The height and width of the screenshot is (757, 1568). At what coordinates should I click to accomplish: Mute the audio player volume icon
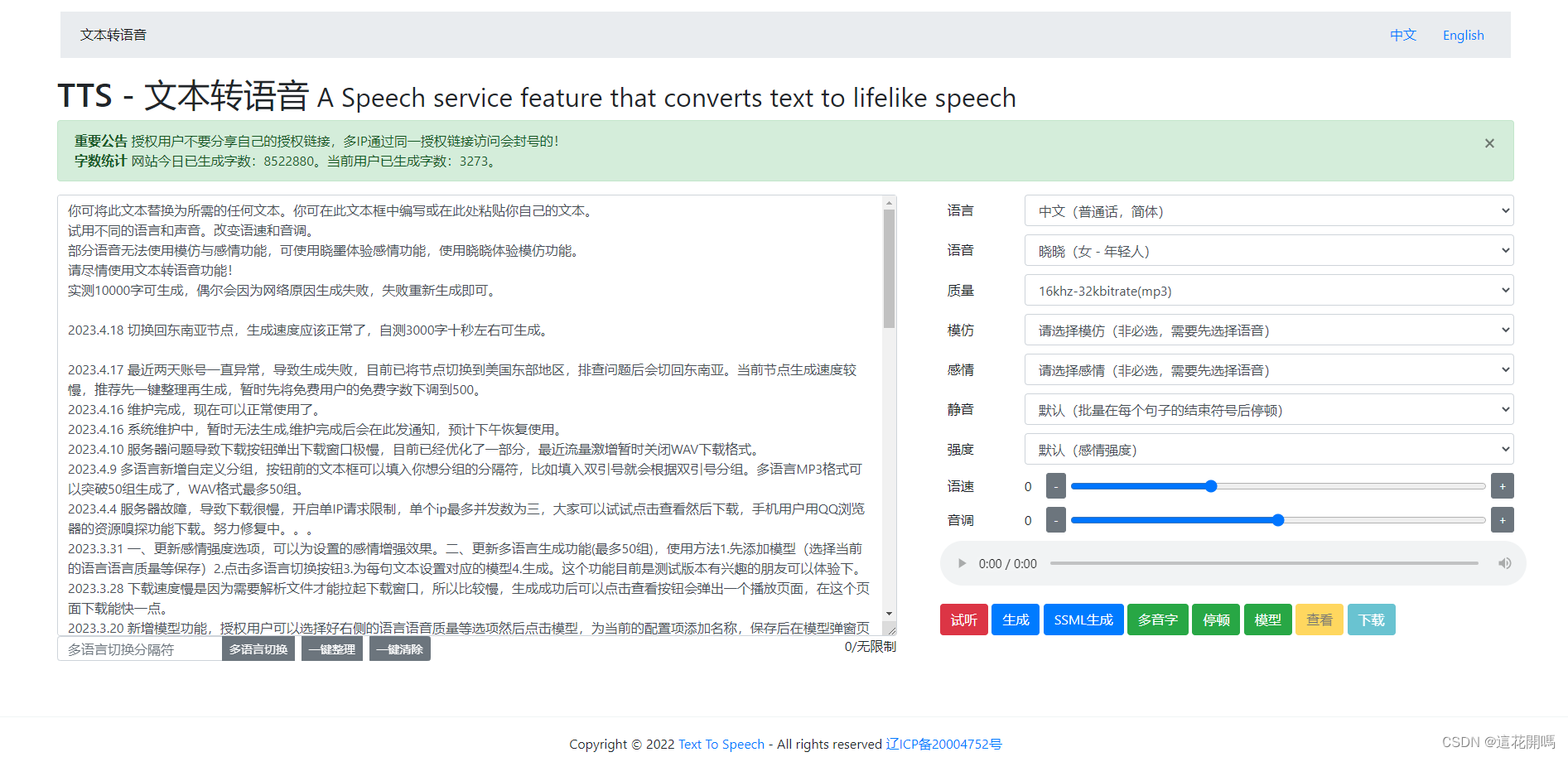[1504, 563]
